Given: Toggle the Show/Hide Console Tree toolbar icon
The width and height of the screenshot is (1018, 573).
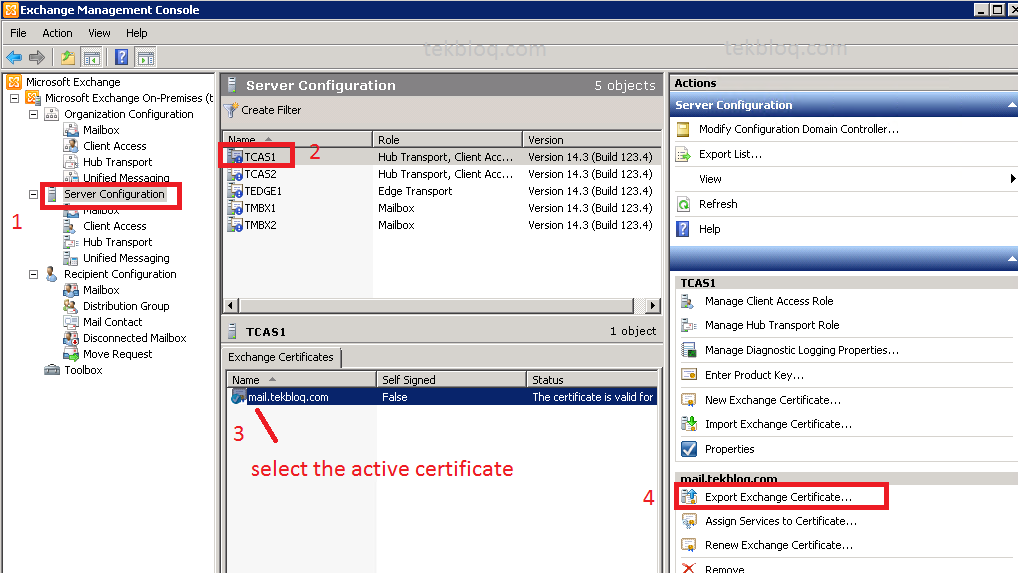Looking at the screenshot, I should (92, 58).
